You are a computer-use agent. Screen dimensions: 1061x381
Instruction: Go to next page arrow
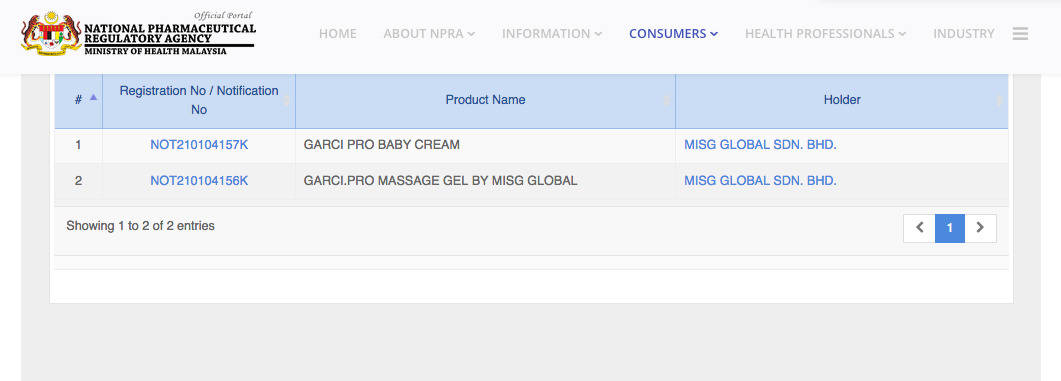pyautogui.click(x=980, y=228)
